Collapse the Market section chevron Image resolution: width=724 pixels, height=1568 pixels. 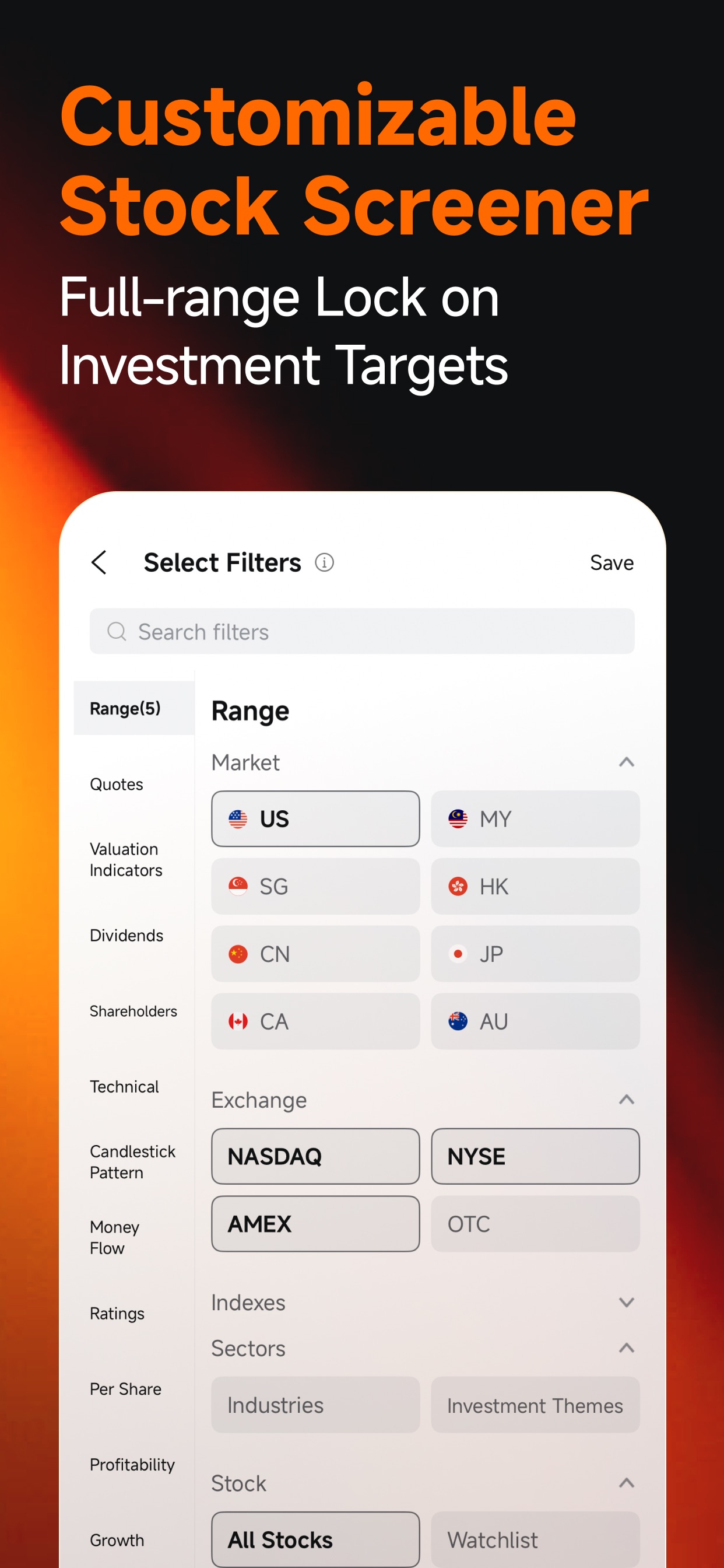pyautogui.click(x=626, y=762)
